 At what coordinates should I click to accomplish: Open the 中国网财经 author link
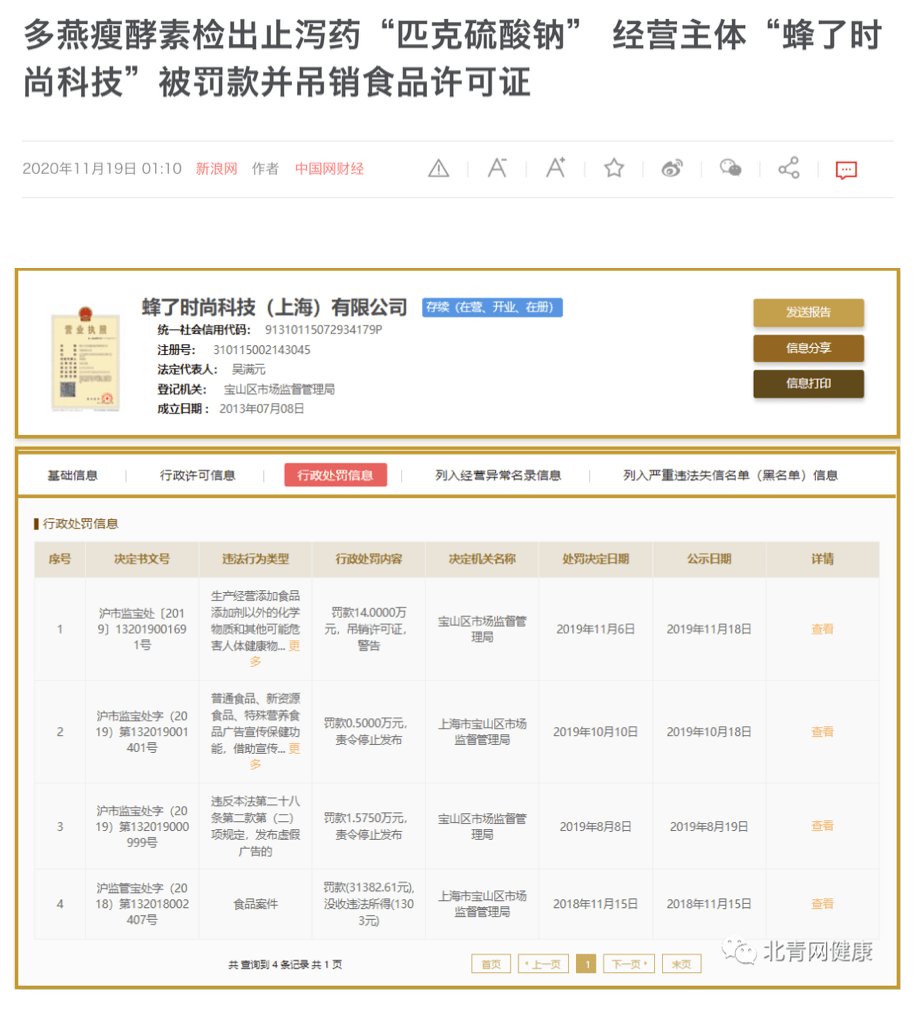(329, 169)
